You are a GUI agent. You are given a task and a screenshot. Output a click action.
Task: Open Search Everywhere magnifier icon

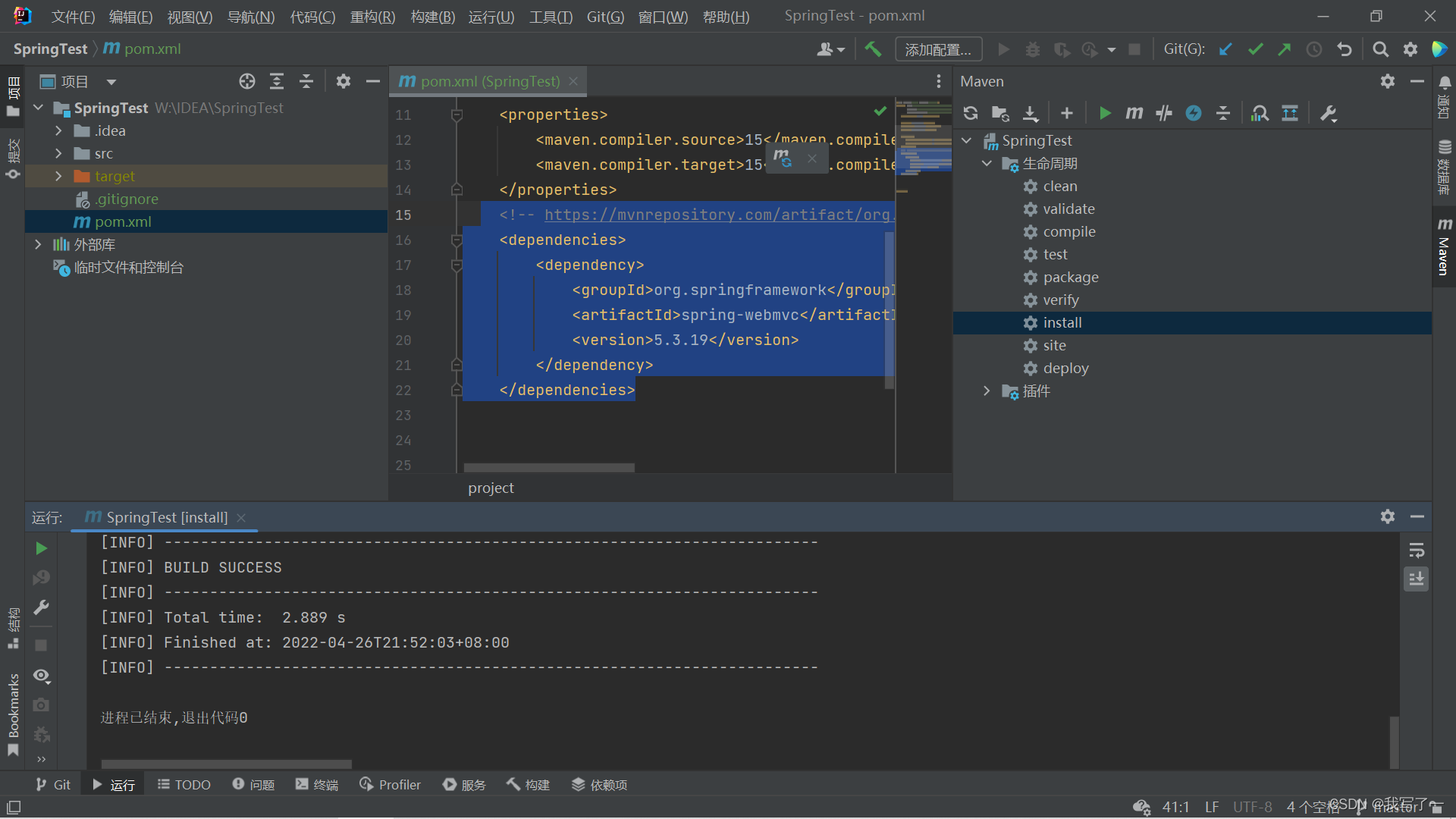[x=1380, y=49]
